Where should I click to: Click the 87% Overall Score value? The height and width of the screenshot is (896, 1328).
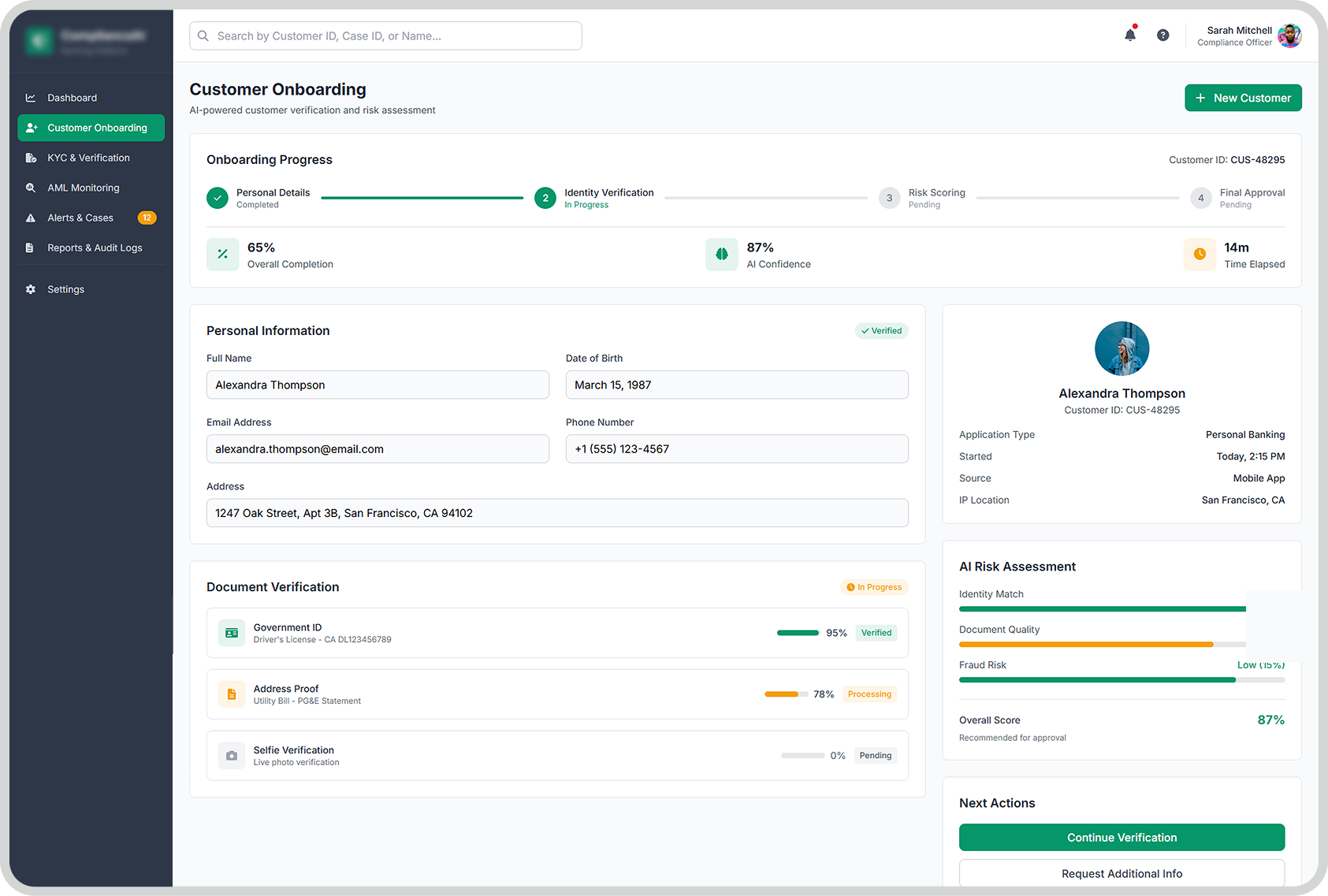[1270, 720]
